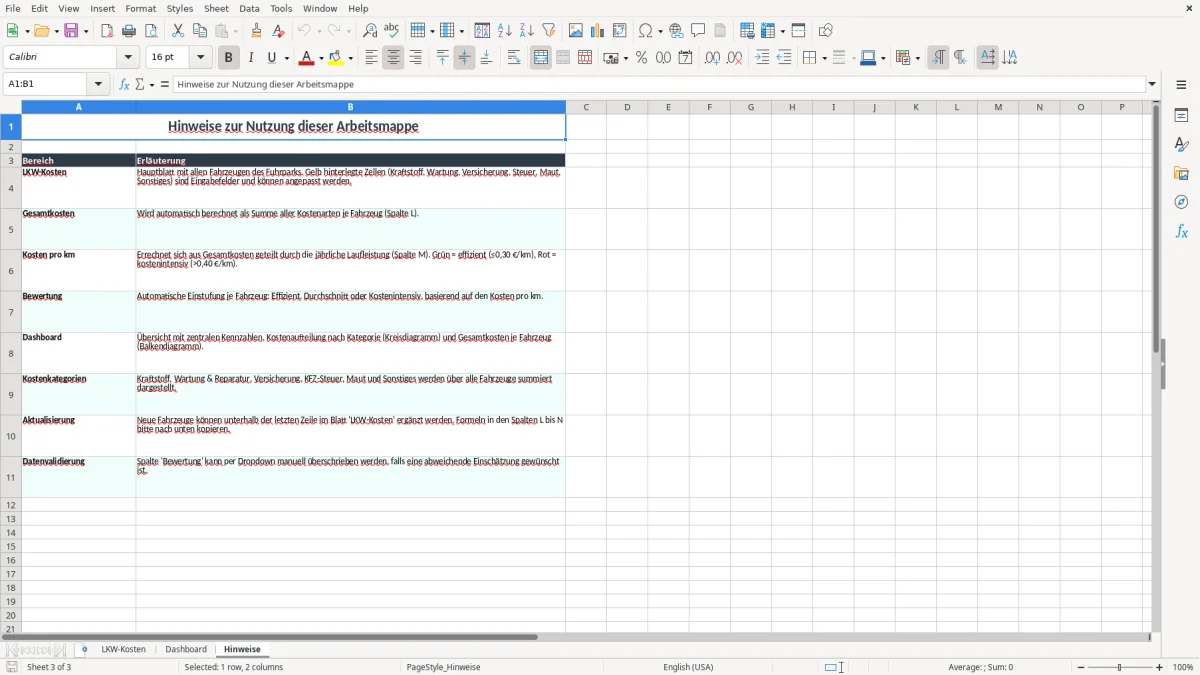
Task: Toggle Italic formatting
Action: (x=251, y=58)
